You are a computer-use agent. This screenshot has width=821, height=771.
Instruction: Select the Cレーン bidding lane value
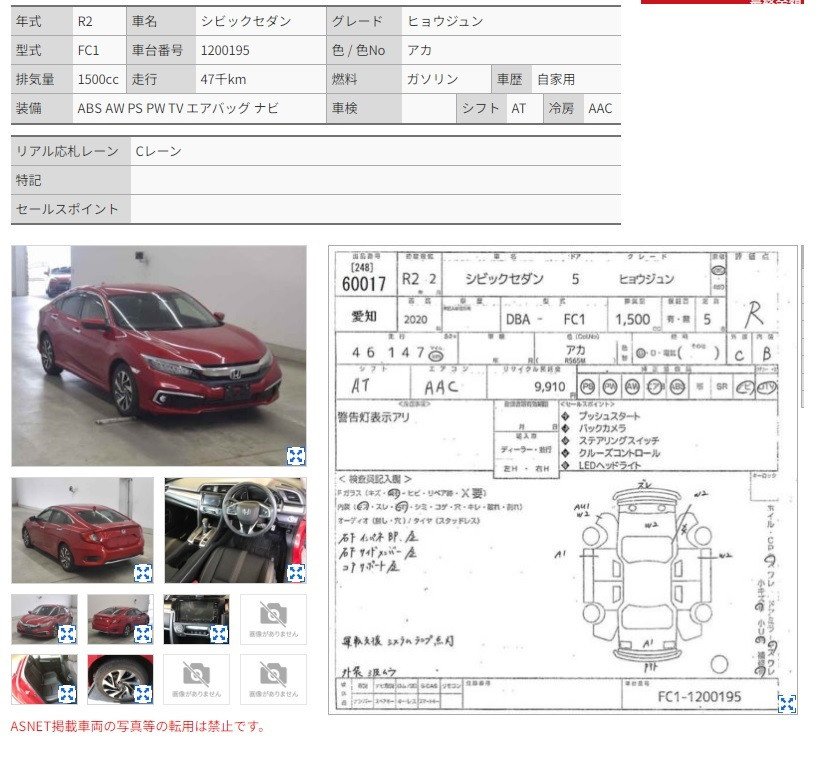point(158,151)
